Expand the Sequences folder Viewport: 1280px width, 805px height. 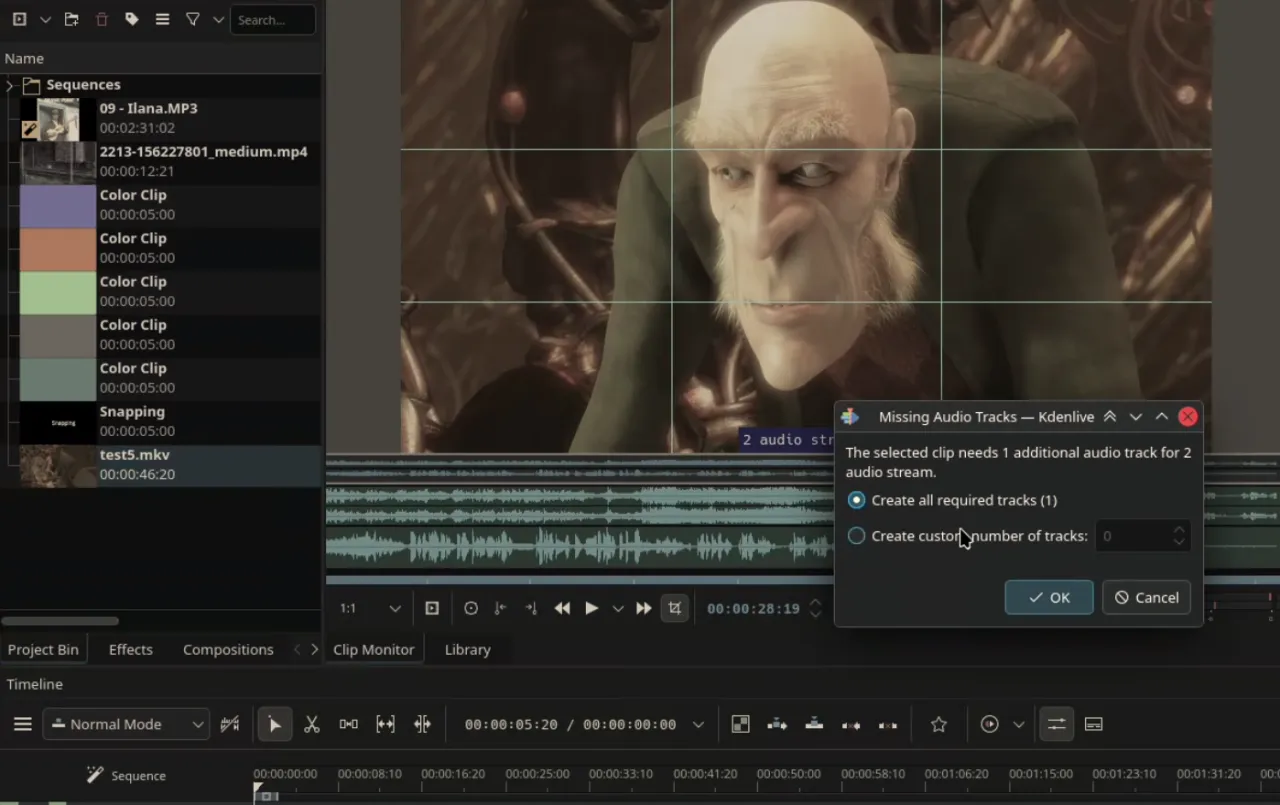tap(10, 85)
